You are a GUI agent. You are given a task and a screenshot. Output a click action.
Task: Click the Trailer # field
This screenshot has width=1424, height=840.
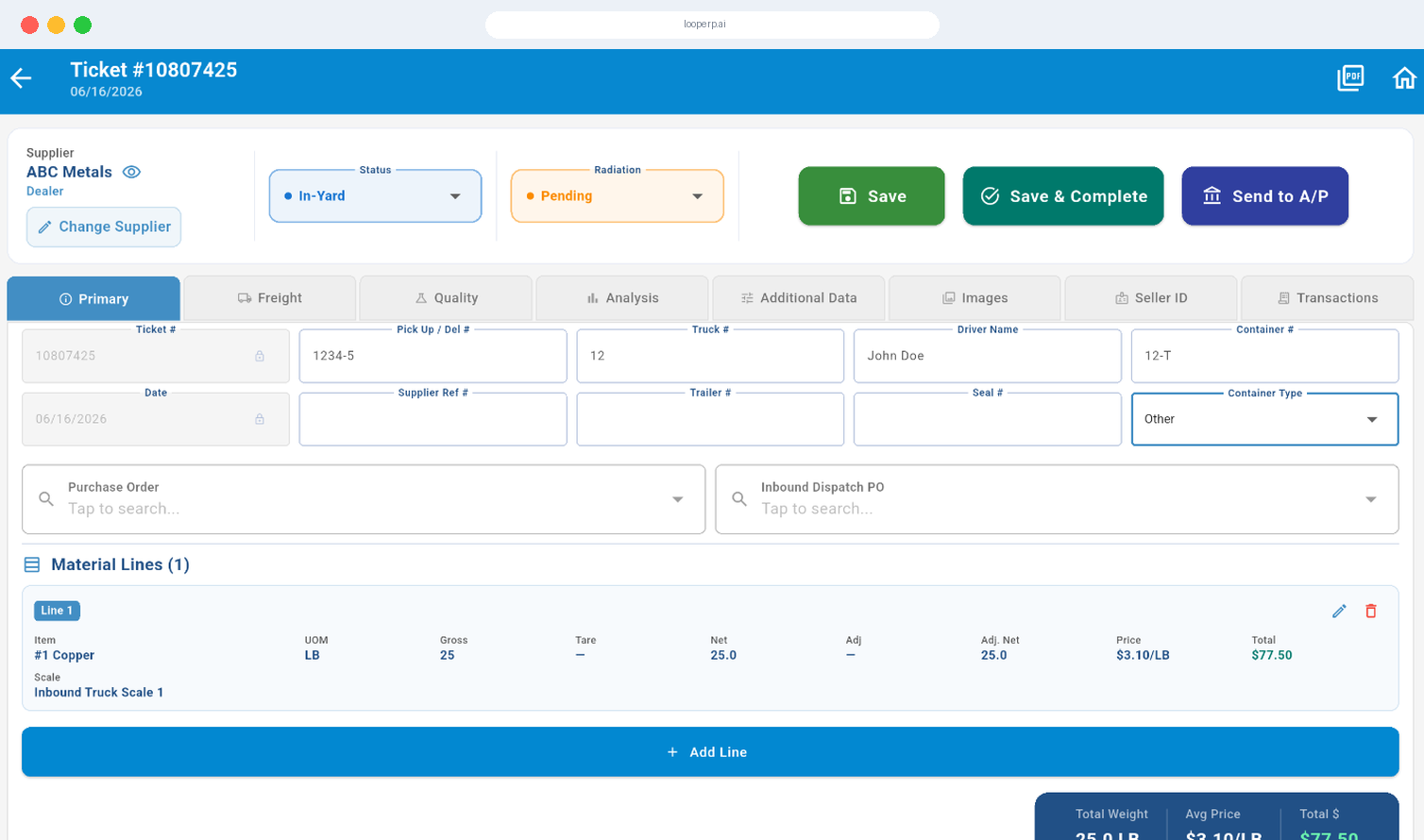point(710,419)
